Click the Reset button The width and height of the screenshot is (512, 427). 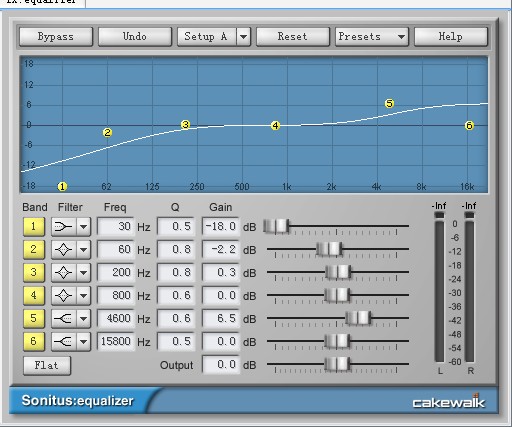(293, 36)
